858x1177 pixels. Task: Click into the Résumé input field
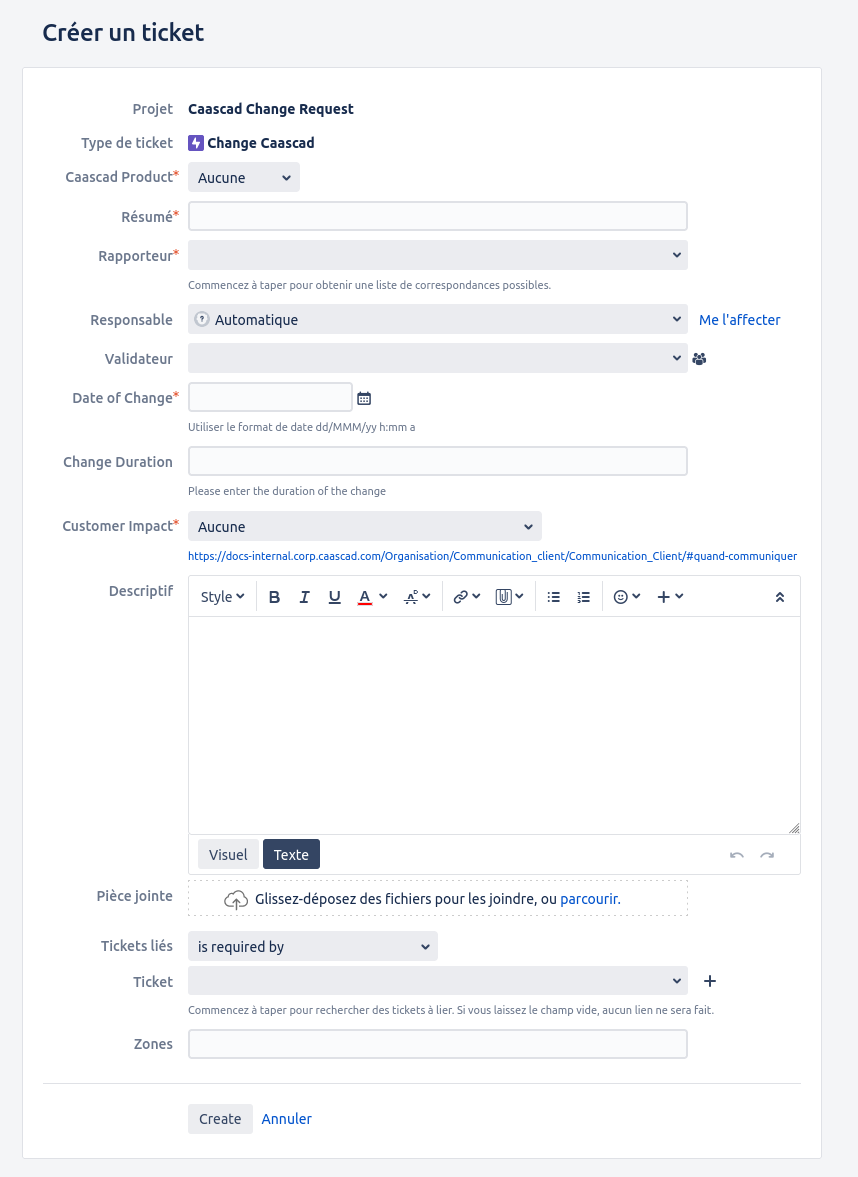pos(438,216)
